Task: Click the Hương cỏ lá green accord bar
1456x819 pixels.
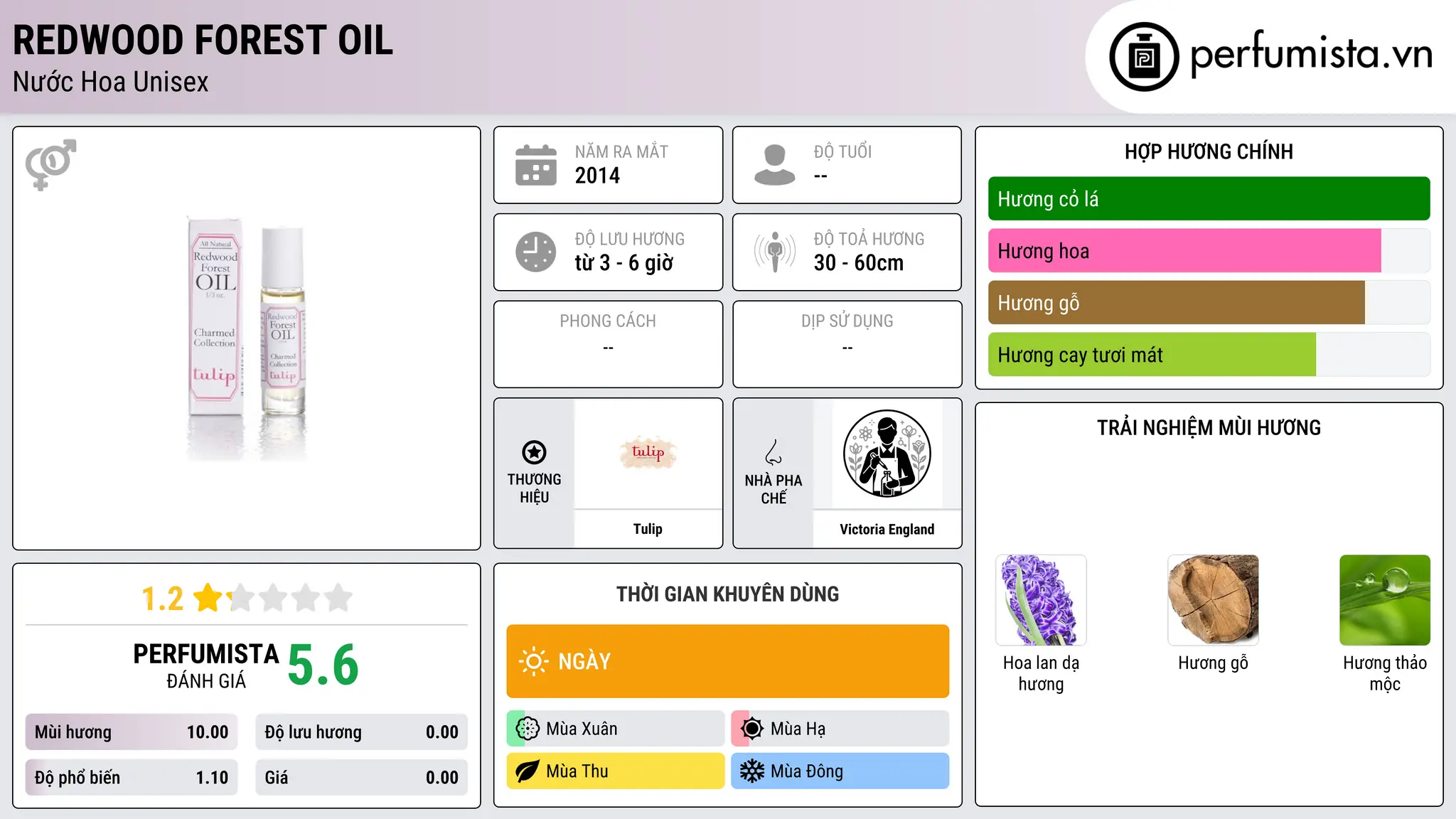Action: tap(1209, 199)
